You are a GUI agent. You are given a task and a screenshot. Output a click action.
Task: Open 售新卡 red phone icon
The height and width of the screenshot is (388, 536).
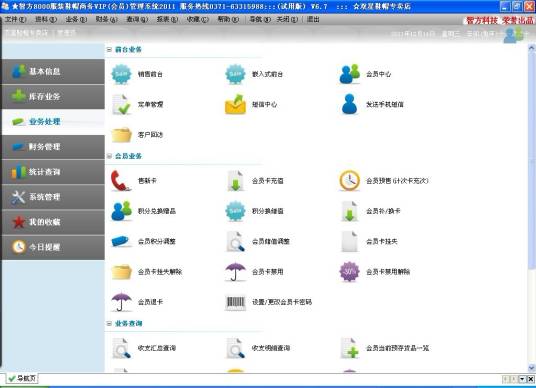121,180
